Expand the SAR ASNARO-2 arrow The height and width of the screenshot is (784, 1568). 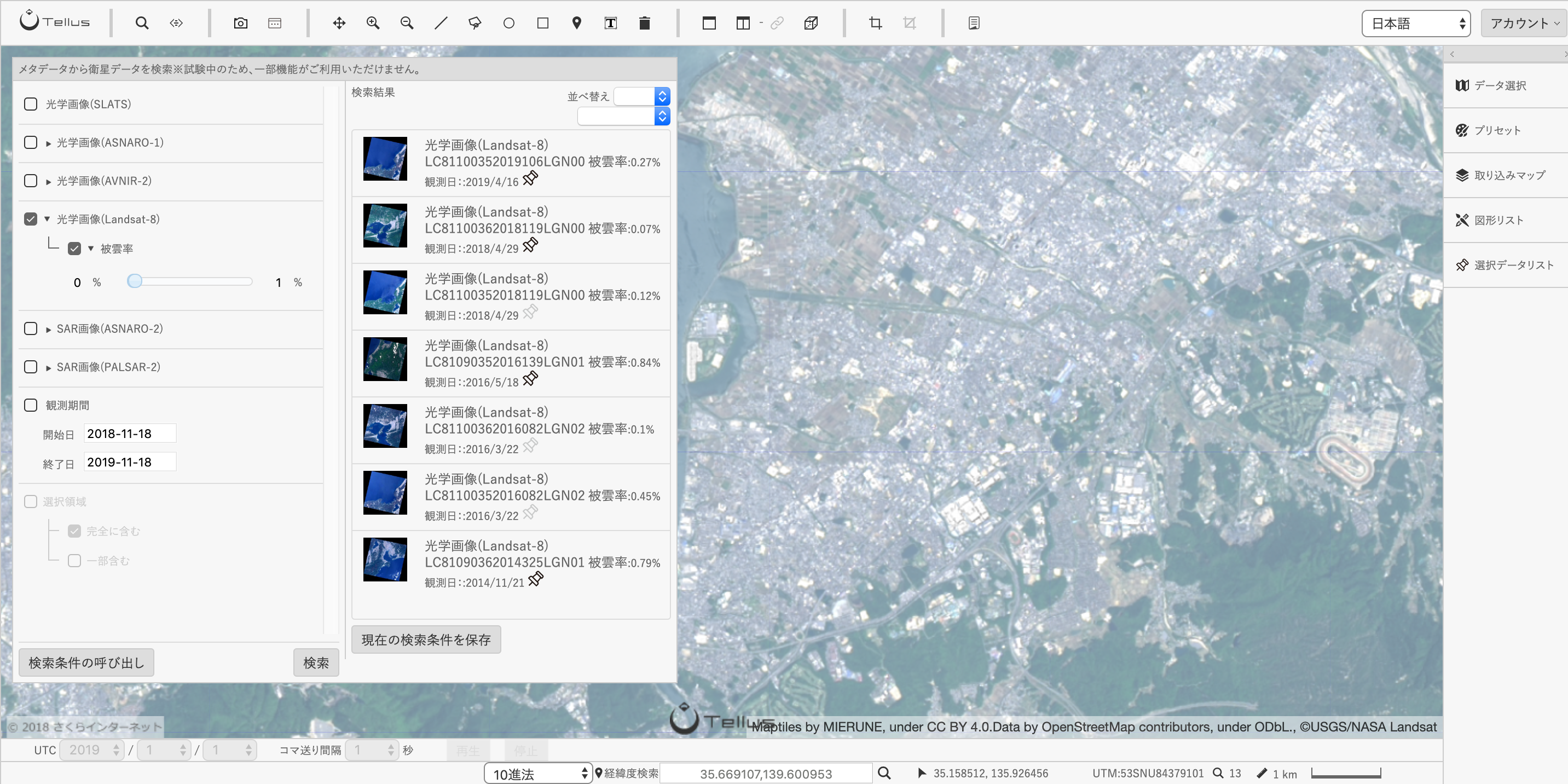click(x=48, y=330)
